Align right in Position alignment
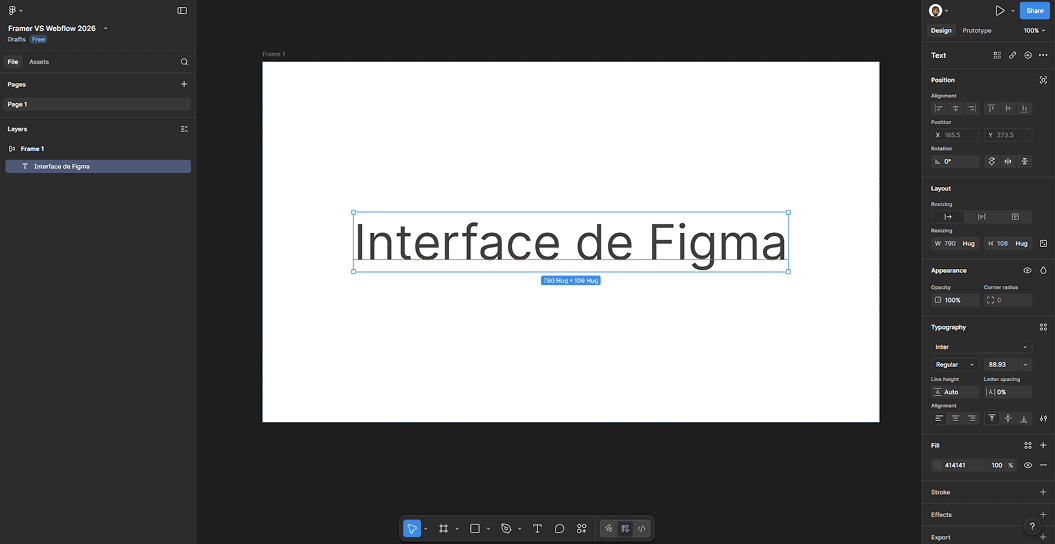 972,108
